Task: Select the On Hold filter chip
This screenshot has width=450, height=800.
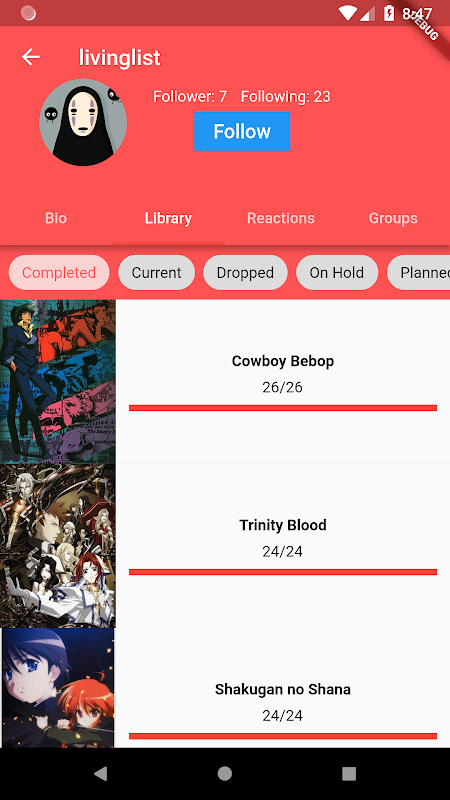Action: (337, 272)
